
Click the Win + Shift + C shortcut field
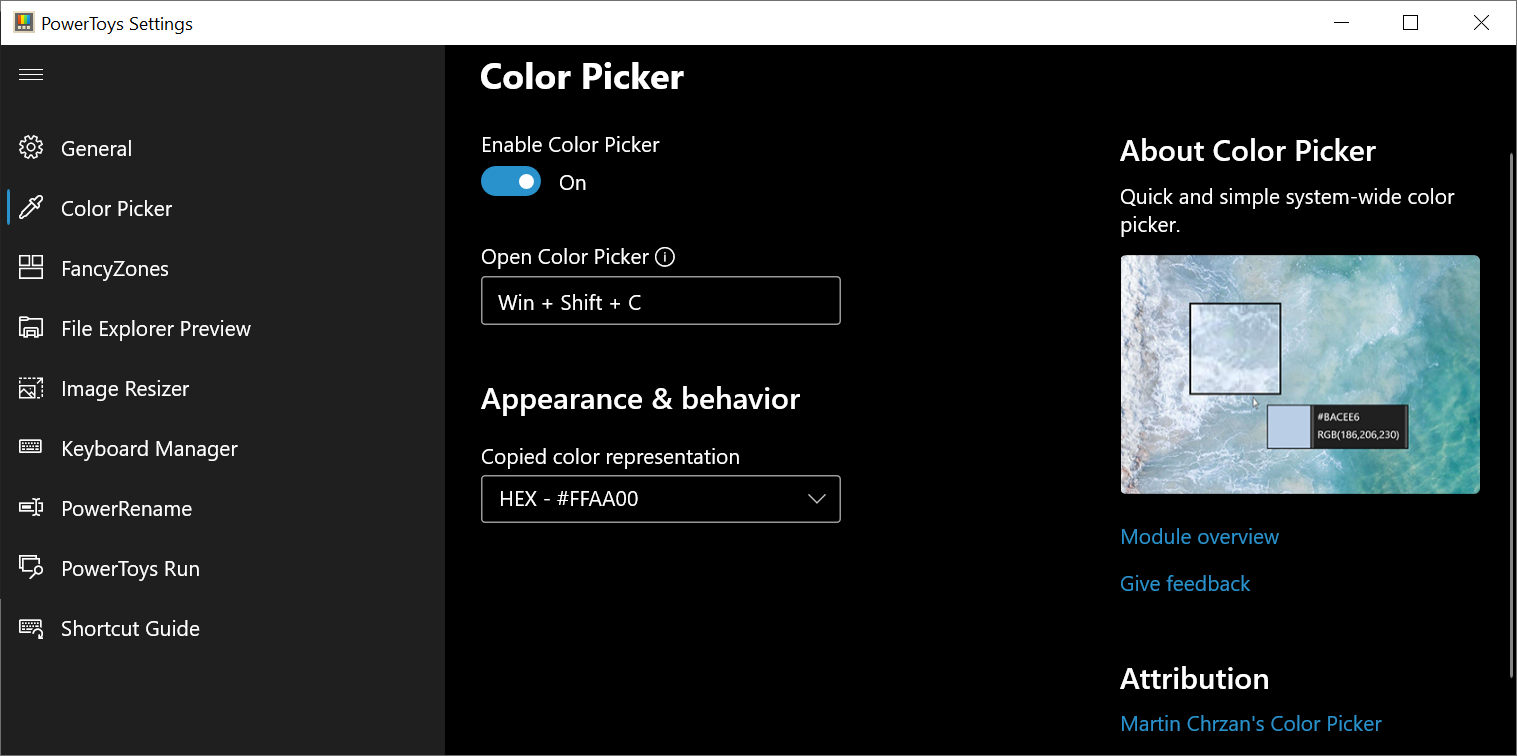click(660, 300)
